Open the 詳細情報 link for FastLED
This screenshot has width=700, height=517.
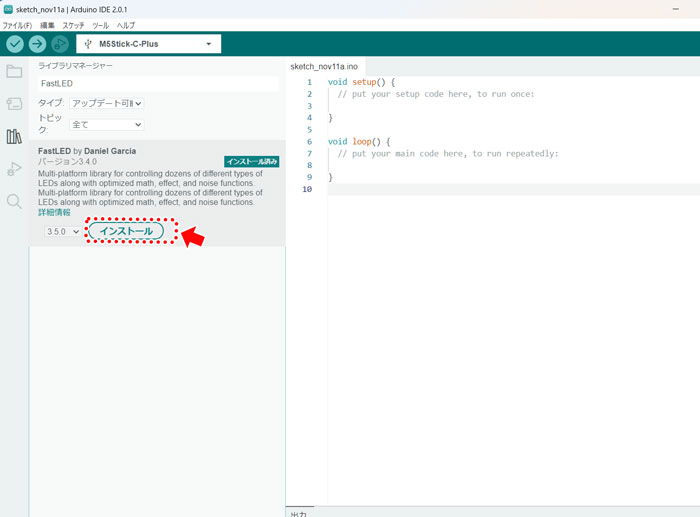point(54,213)
